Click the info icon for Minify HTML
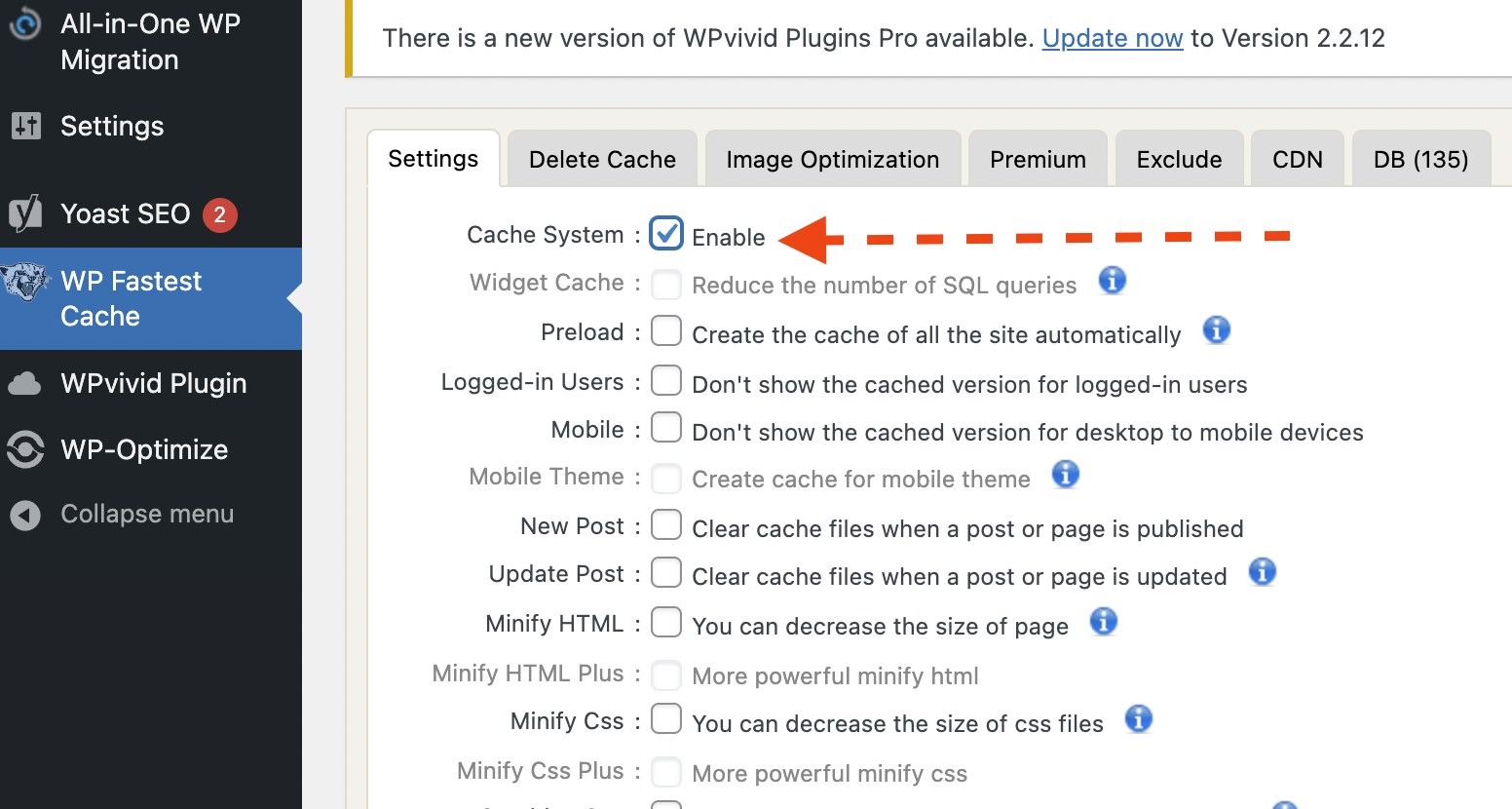Image resolution: width=1512 pixels, height=809 pixels. (x=1103, y=621)
